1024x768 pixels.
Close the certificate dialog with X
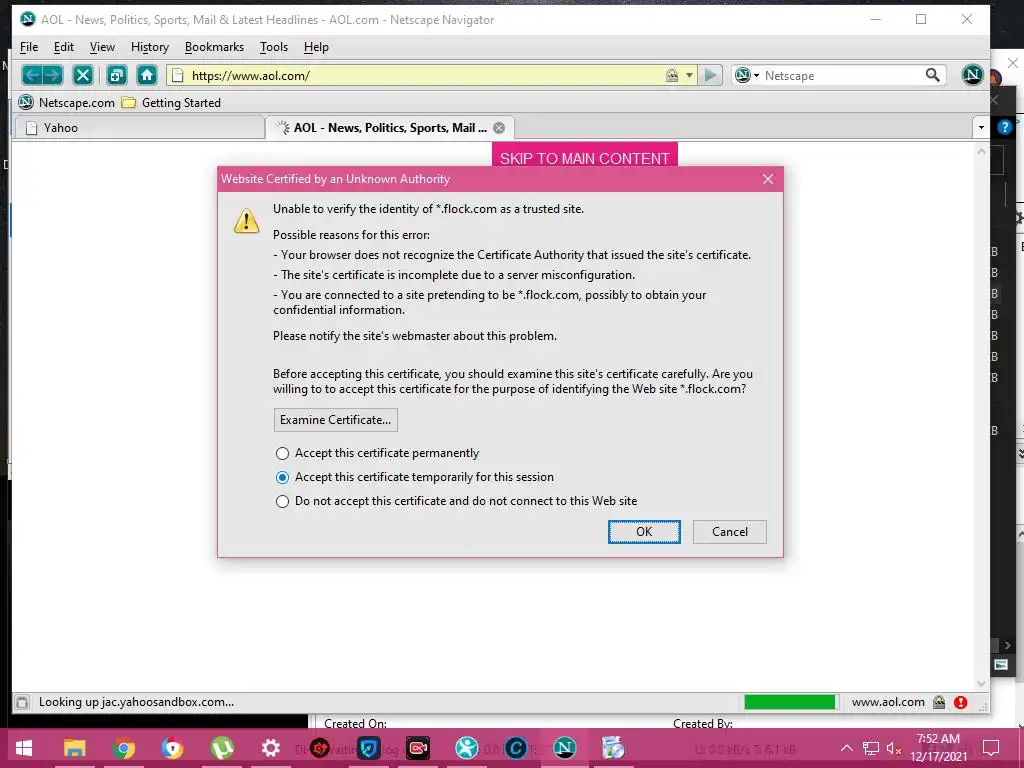(768, 179)
